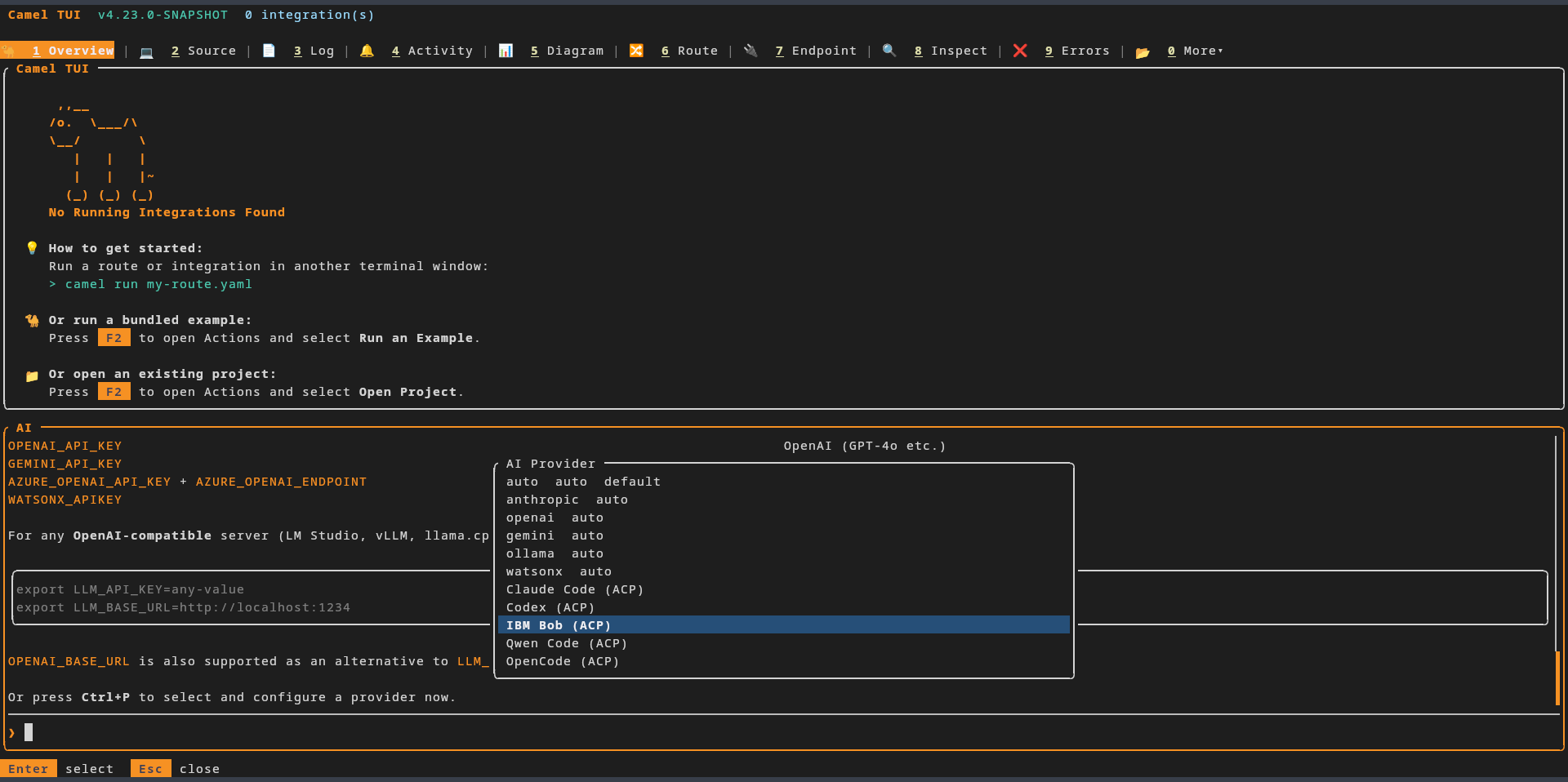Click the 'Run an Example' bold text
Screen dimensions: 1568x782
coord(416,338)
